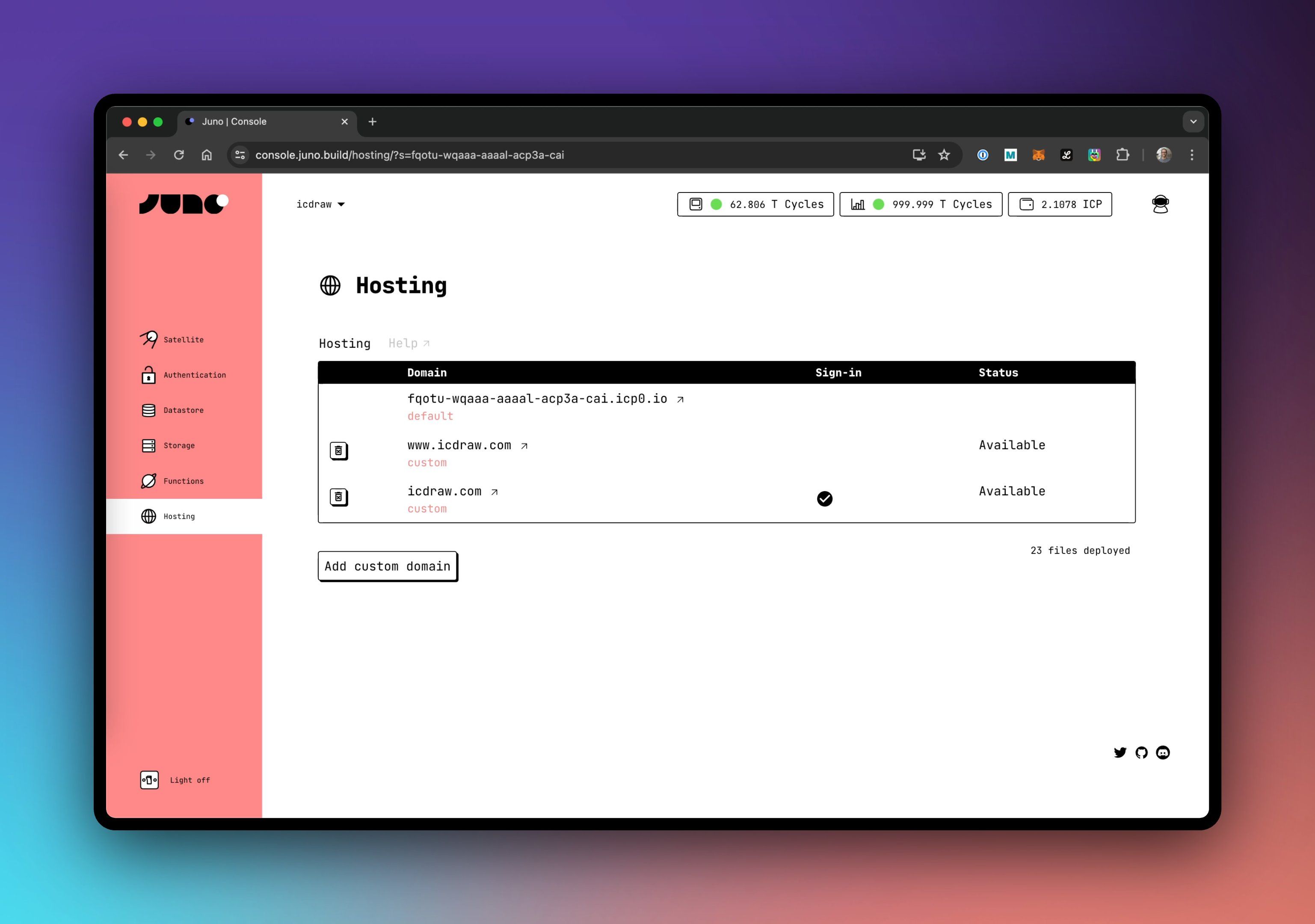The image size is (1315, 924).
Task: Expand the browser tab list chevron
Action: [x=1194, y=121]
